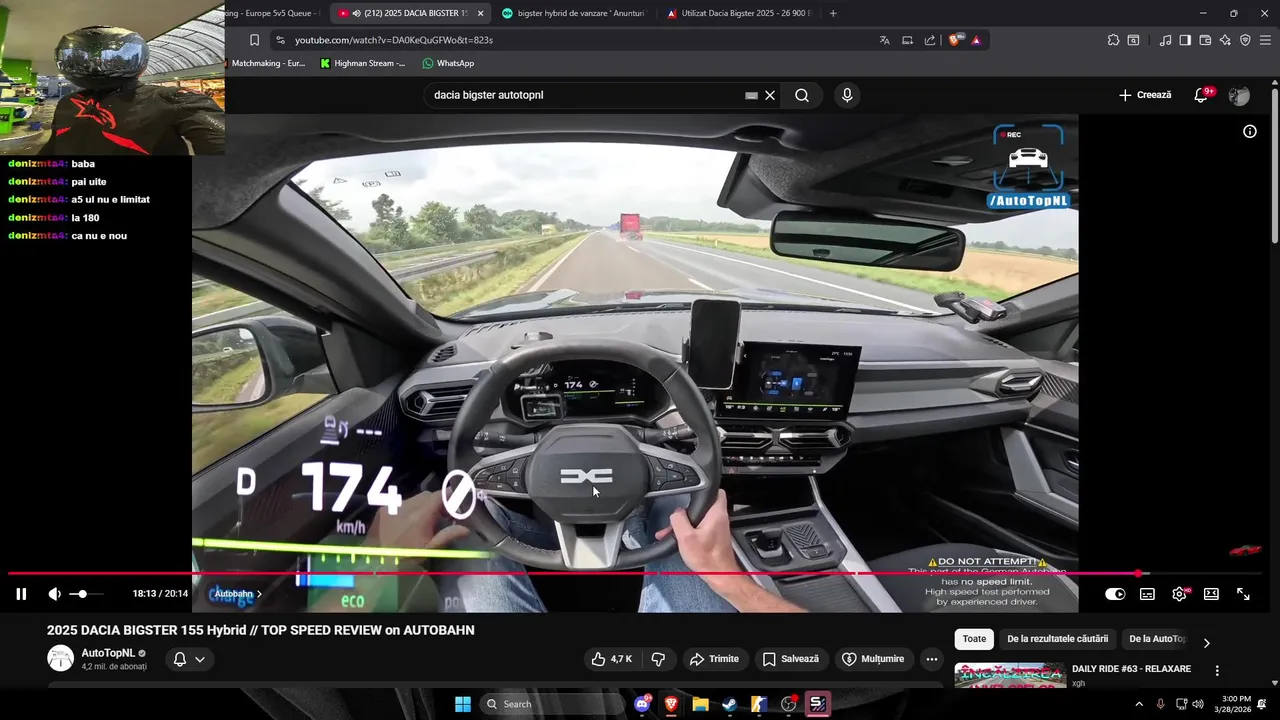Open the video settings gear
The width and height of the screenshot is (1280, 720).
tap(1179, 594)
